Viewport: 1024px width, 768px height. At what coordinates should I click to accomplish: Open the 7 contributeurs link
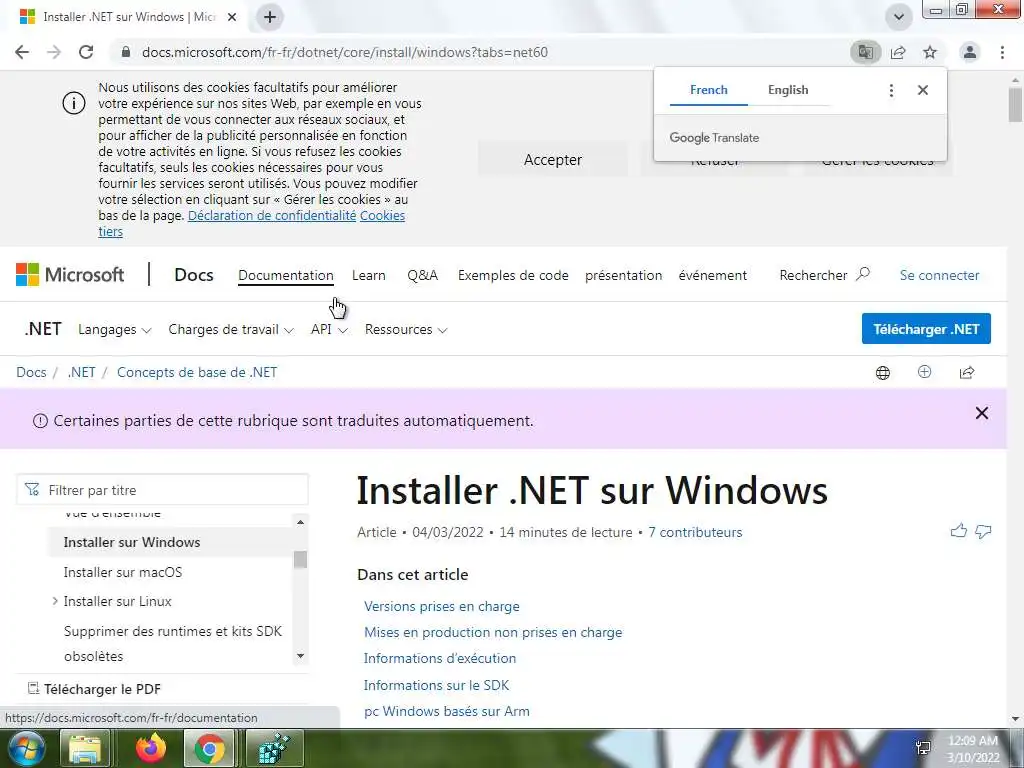(x=695, y=532)
